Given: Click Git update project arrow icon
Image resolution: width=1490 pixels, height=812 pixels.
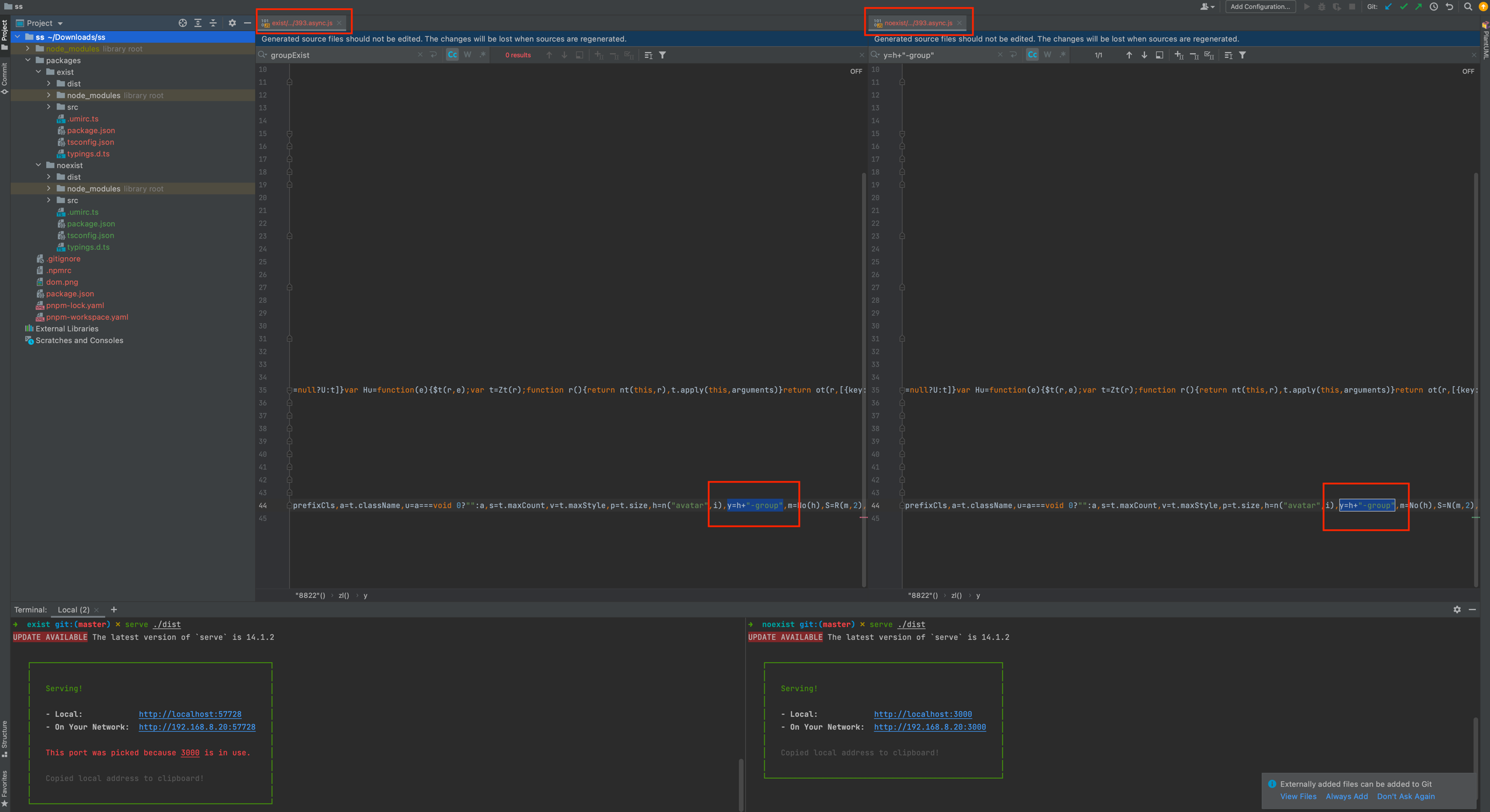Looking at the screenshot, I should click(x=1388, y=7).
